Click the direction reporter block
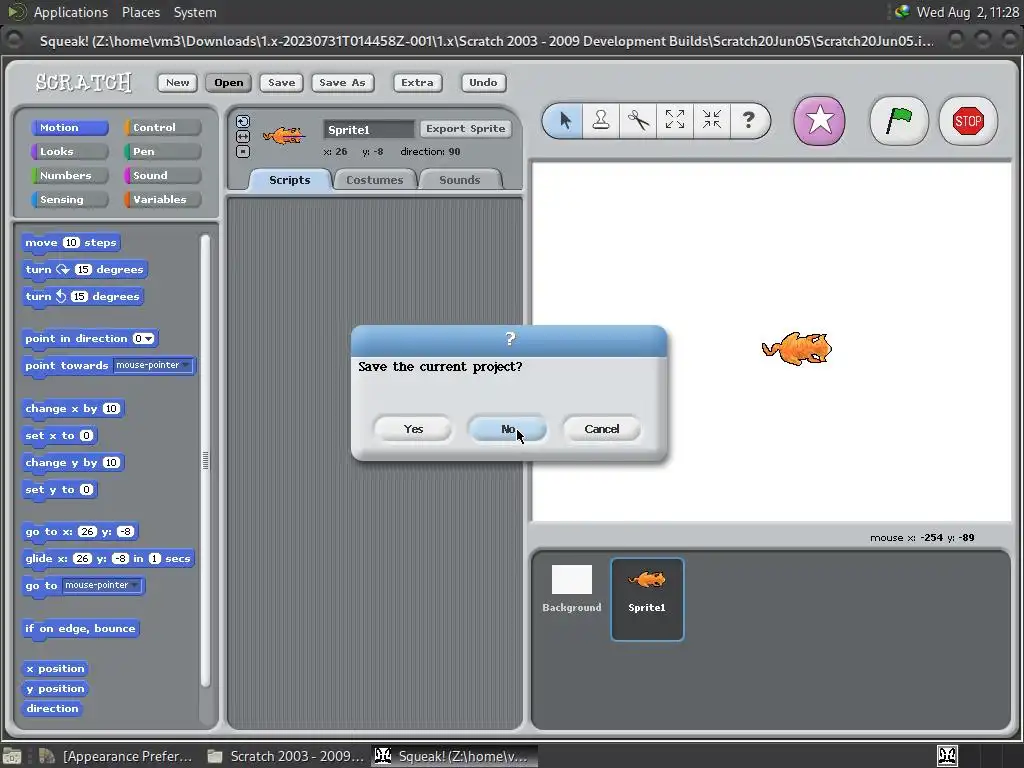This screenshot has width=1024, height=768. coord(52,709)
